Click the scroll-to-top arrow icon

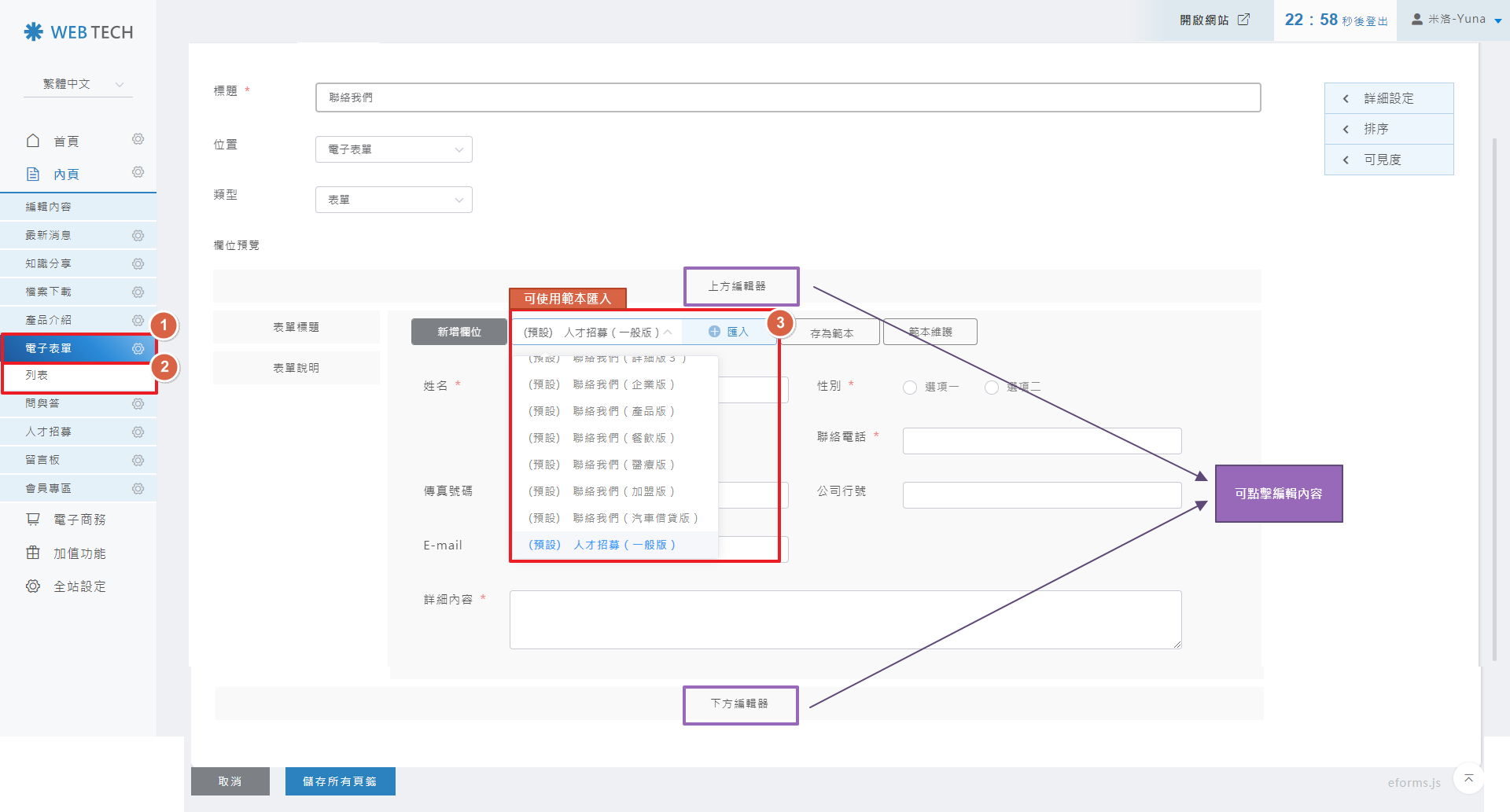coord(1468,778)
